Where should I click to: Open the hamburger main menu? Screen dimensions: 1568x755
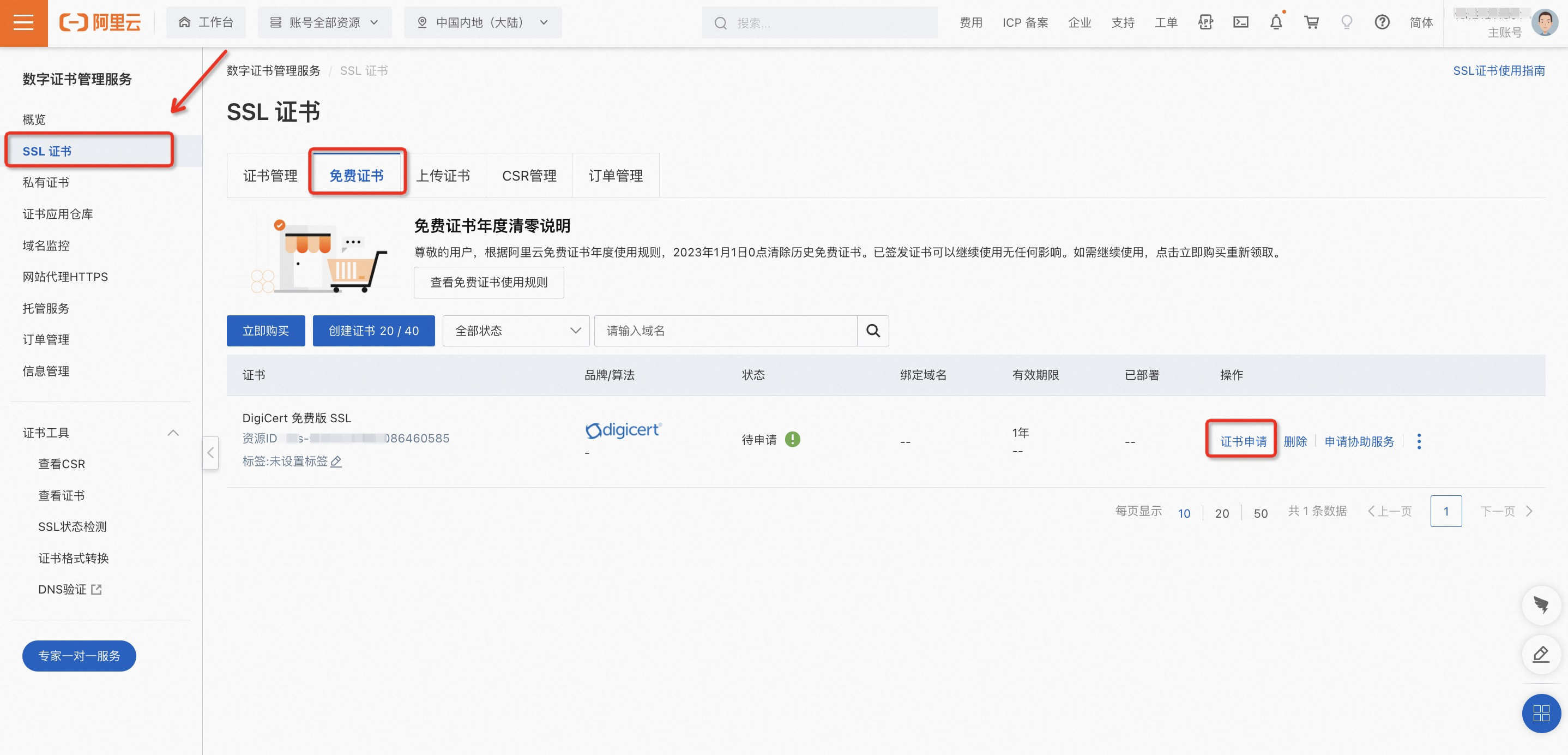pyautogui.click(x=23, y=23)
